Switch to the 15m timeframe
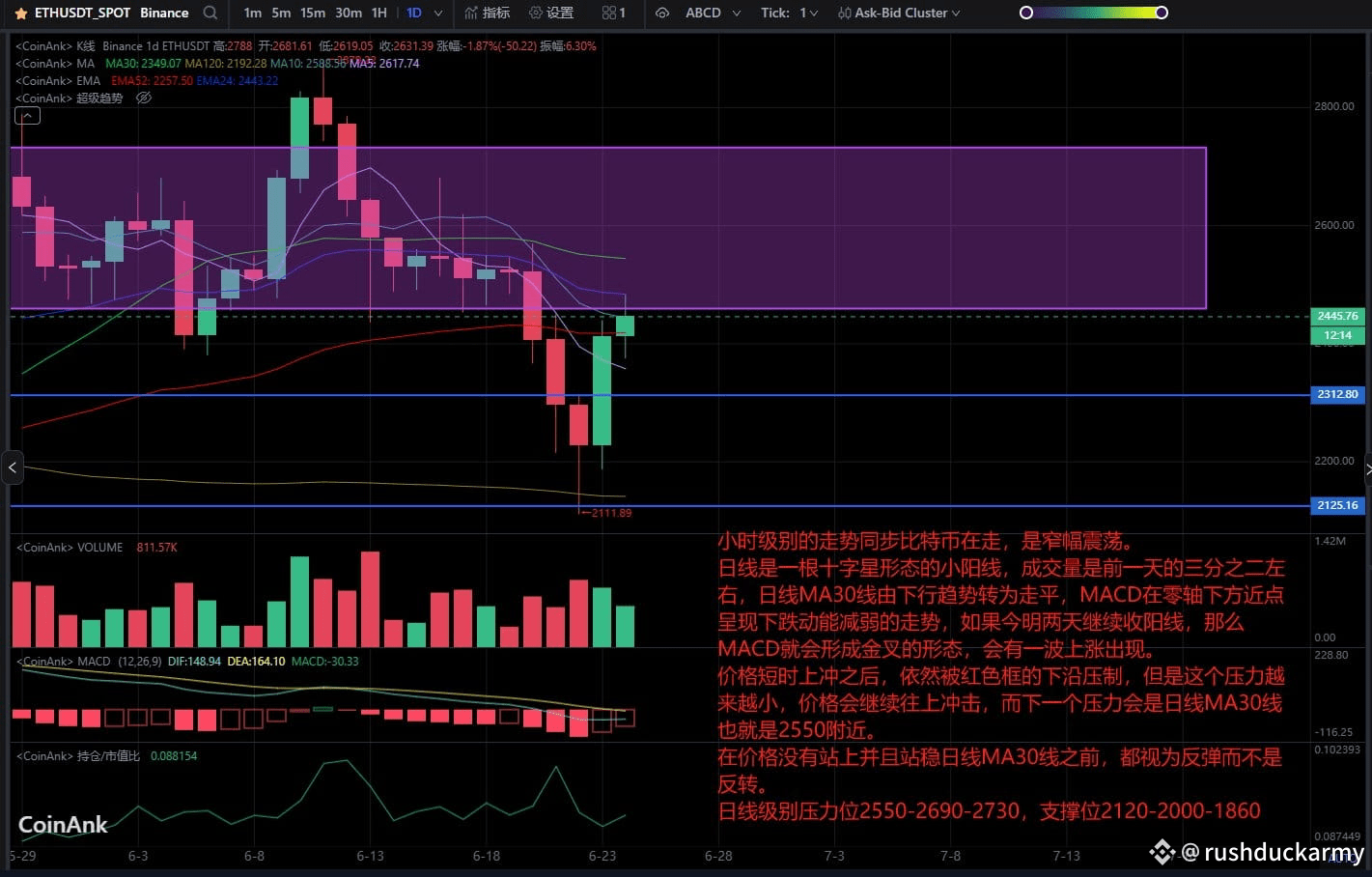 (313, 13)
